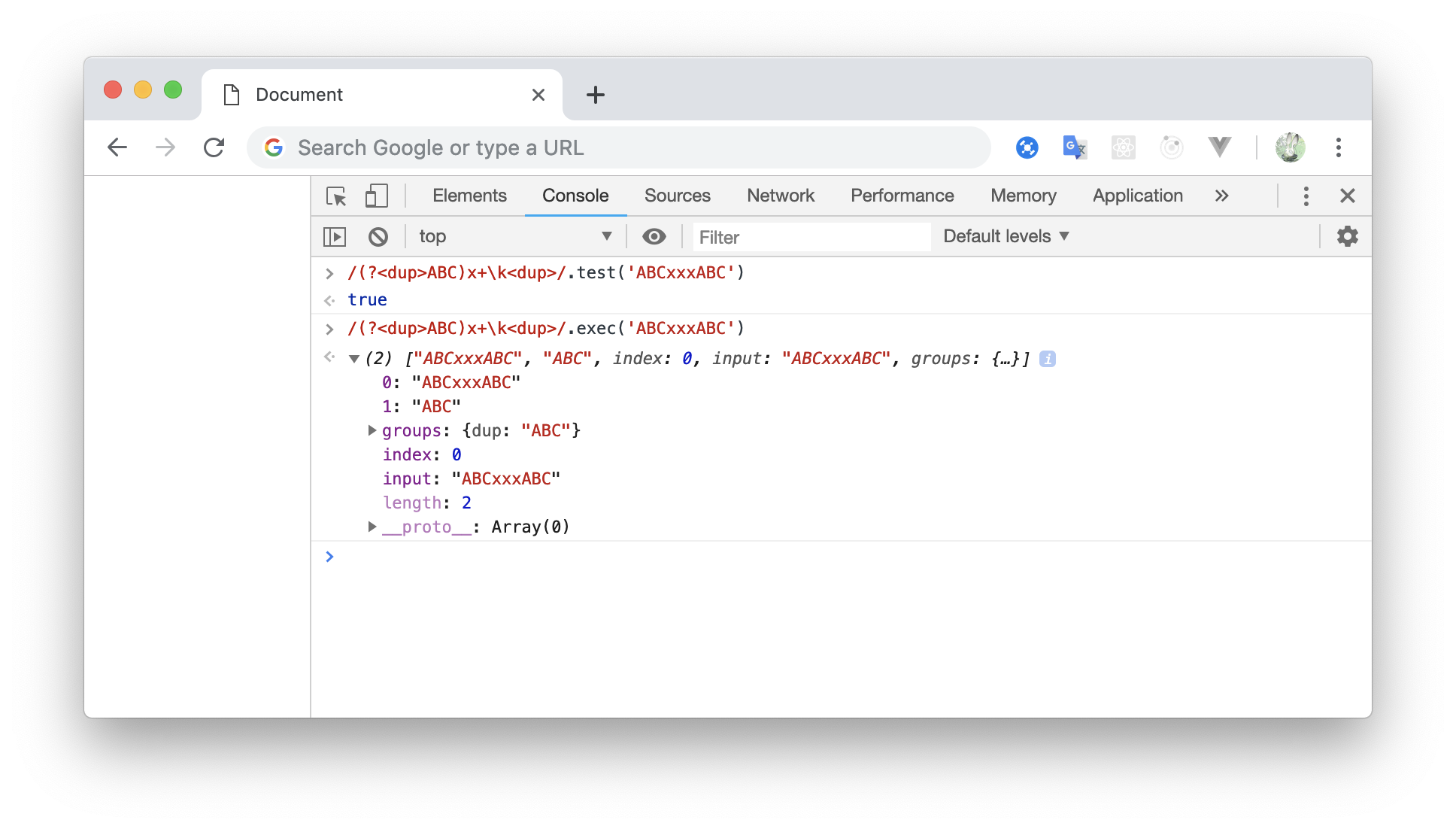Viewport: 1456px width, 829px height.
Task: Click the console Filter input field
Action: click(811, 238)
